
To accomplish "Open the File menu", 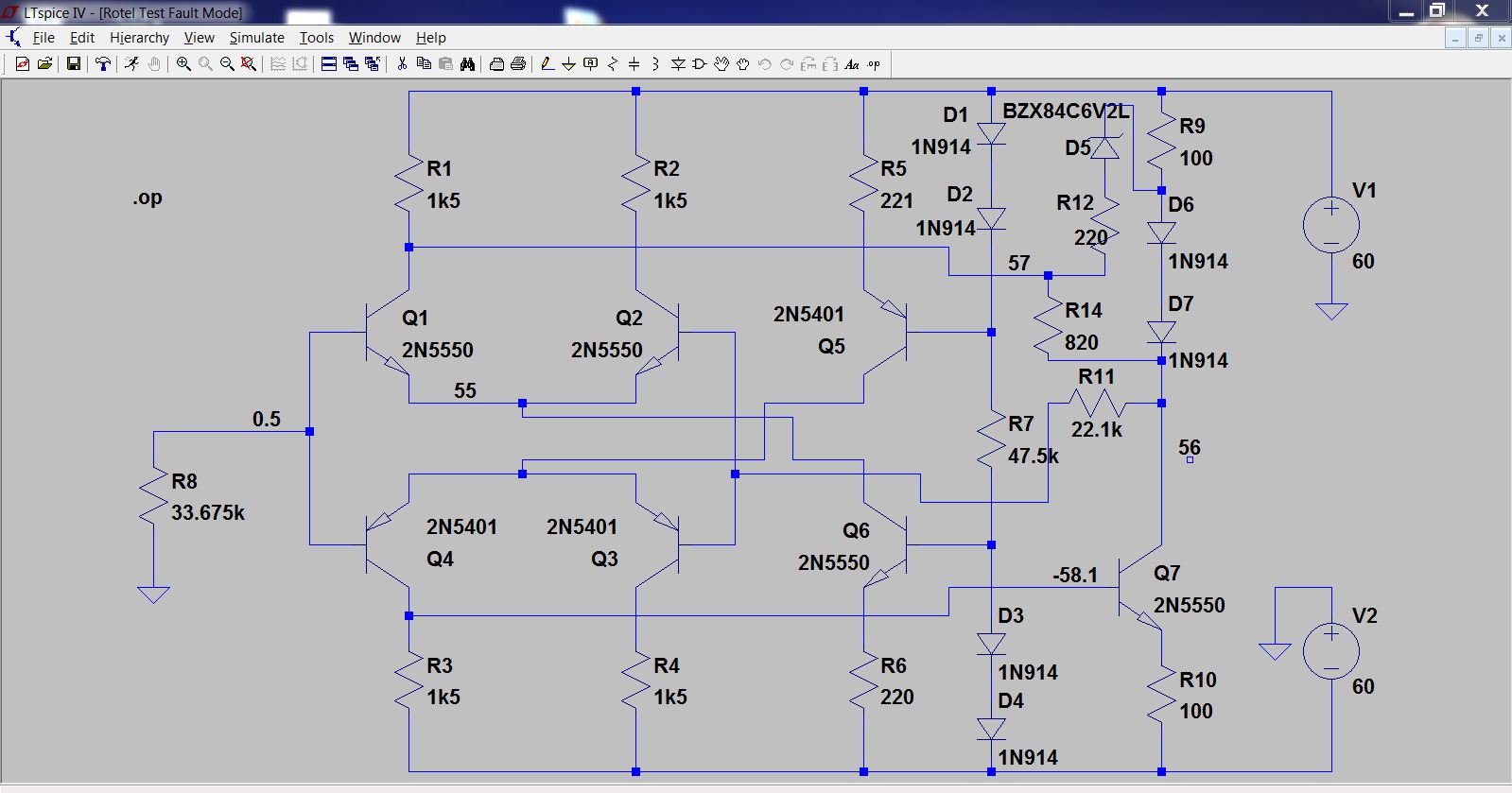I will [x=43, y=38].
